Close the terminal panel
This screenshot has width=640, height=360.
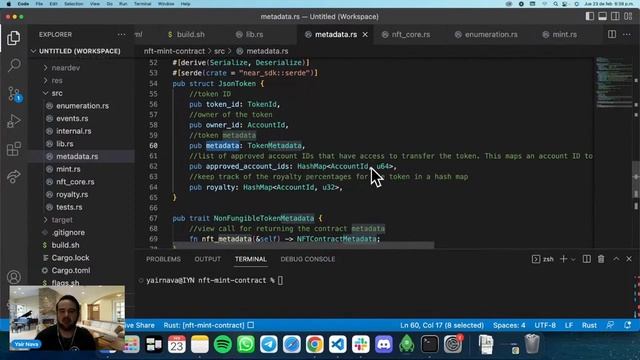pyautogui.click(x=629, y=259)
